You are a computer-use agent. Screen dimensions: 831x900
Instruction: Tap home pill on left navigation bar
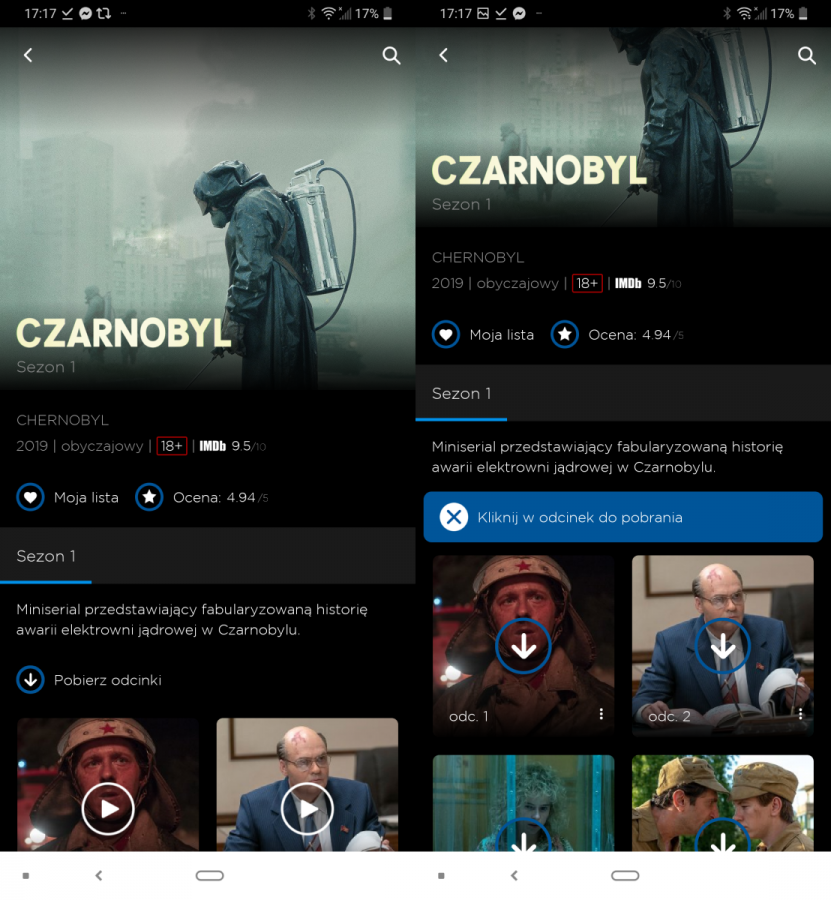point(209,875)
